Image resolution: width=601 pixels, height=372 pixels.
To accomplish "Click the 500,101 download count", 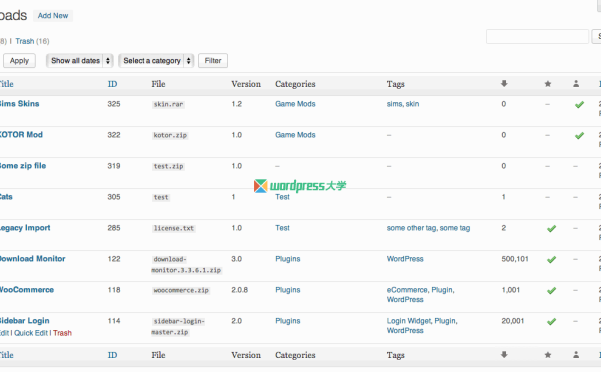I will (515, 259).
